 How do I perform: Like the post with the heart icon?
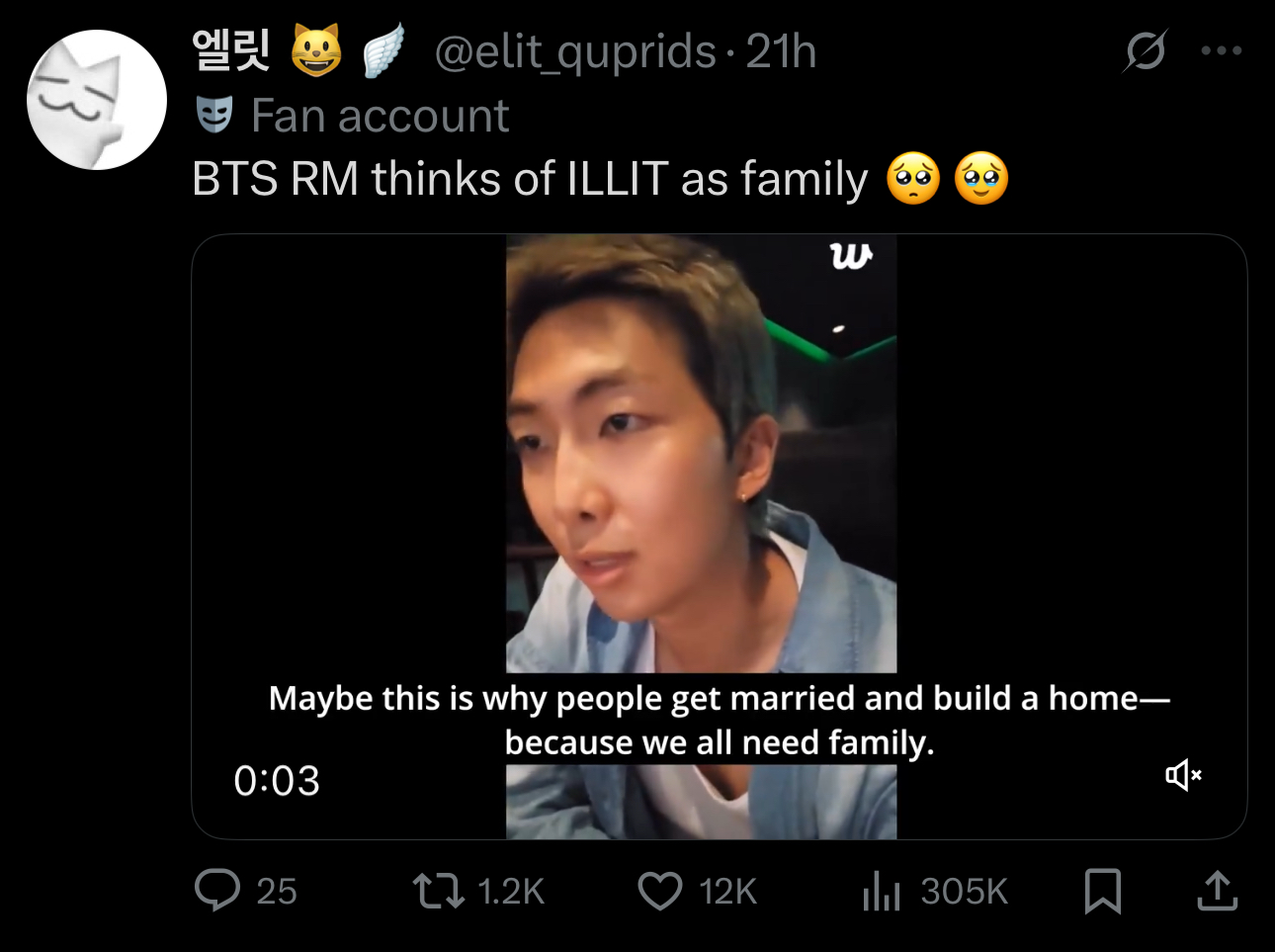(x=659, y=891)
